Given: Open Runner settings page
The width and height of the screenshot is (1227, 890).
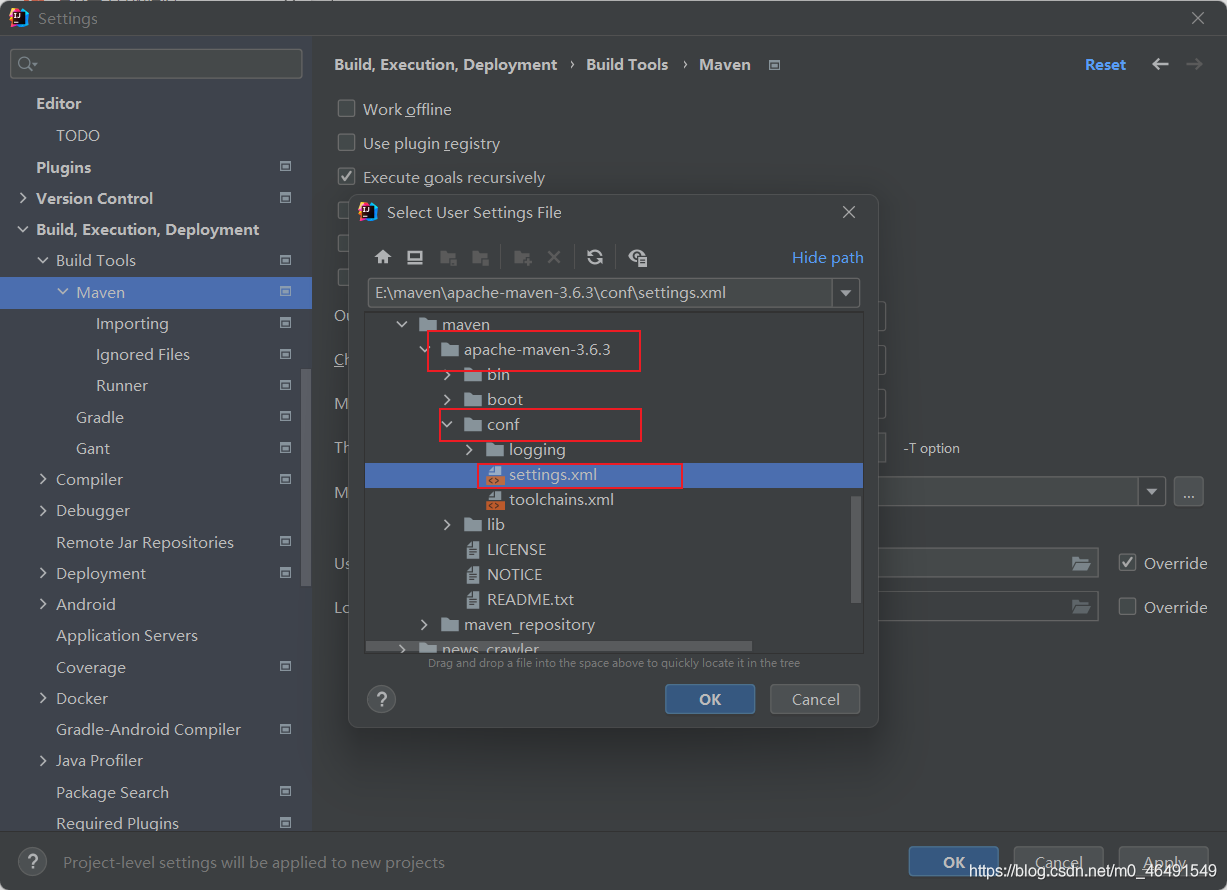Looking at the screenshot, I should (x=122, y=385).
